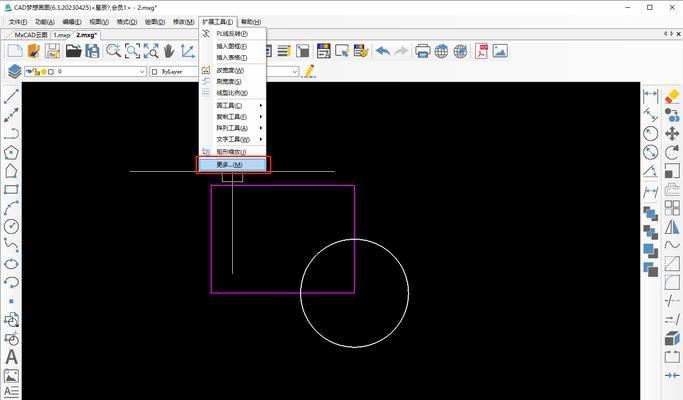683x400 pixels.
Task: Choose PL线反转(P) menu entry
Action: [233, 34]
